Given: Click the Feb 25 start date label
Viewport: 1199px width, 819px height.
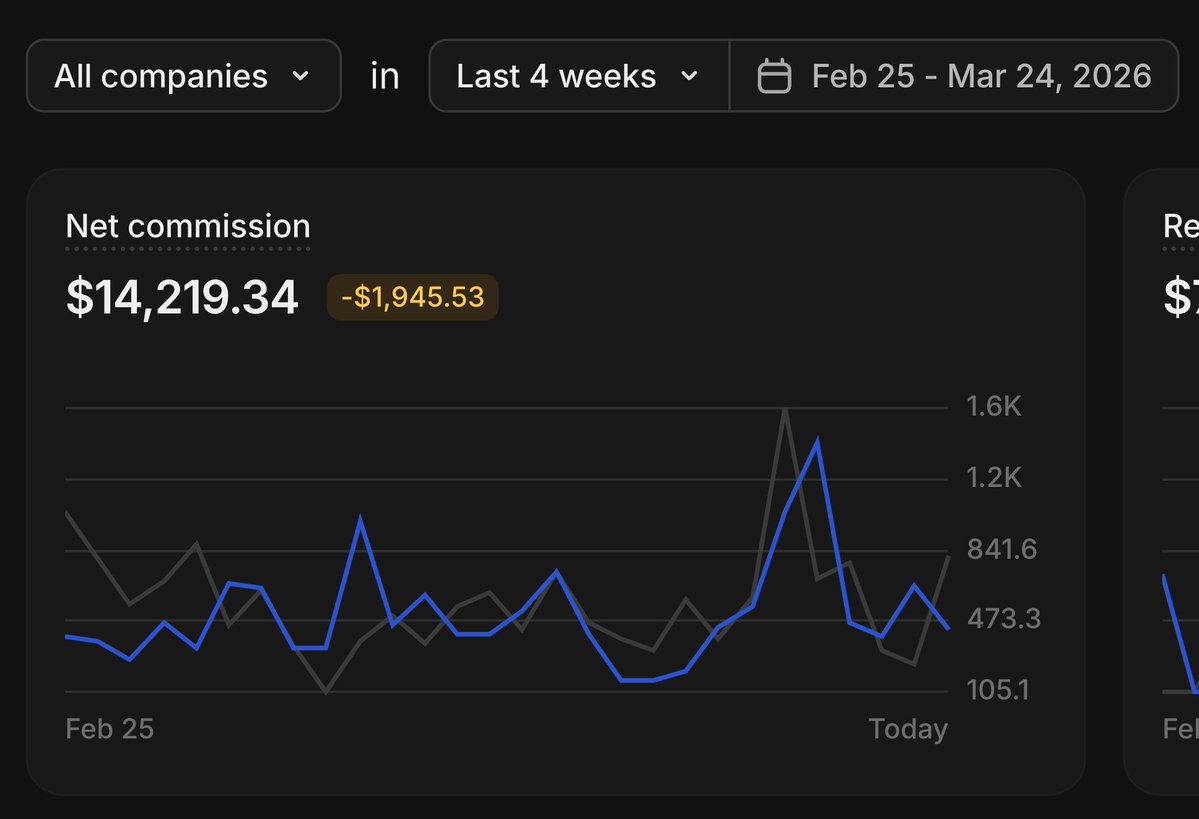Looking at the screenshot, I should 109,728.
